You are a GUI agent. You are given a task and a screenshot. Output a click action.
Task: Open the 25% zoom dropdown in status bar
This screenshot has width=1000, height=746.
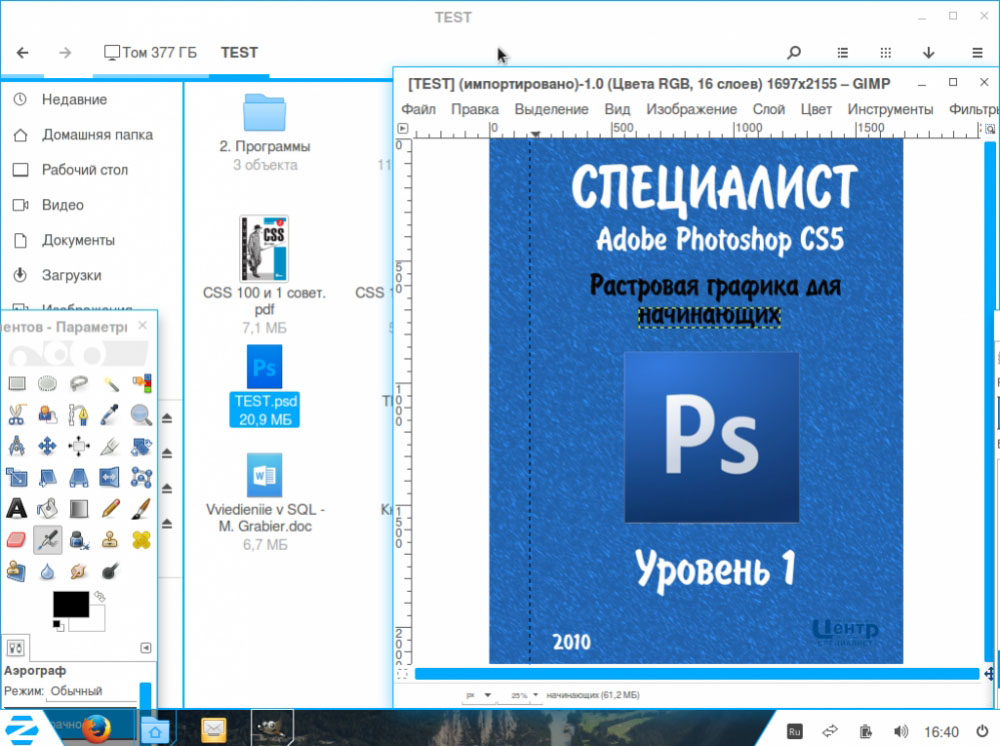tap(524, 695)
